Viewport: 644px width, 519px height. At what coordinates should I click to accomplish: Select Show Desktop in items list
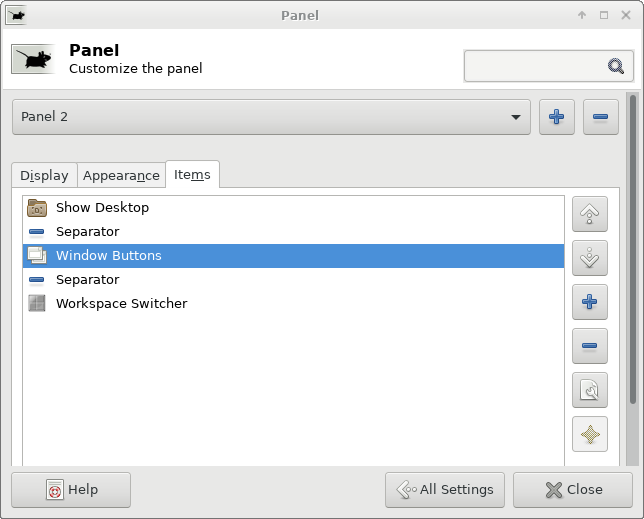(293, 207)
